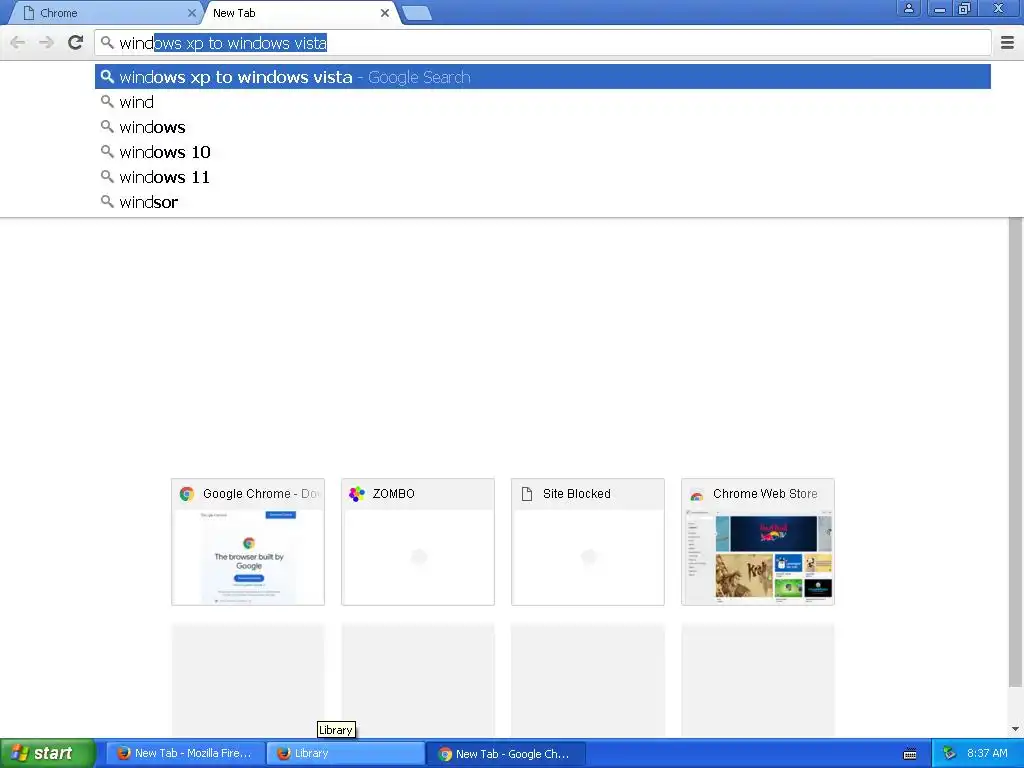Switch to the Chrome tab
The width and height of the screenshot is (1024, 768).
[104, 13]
